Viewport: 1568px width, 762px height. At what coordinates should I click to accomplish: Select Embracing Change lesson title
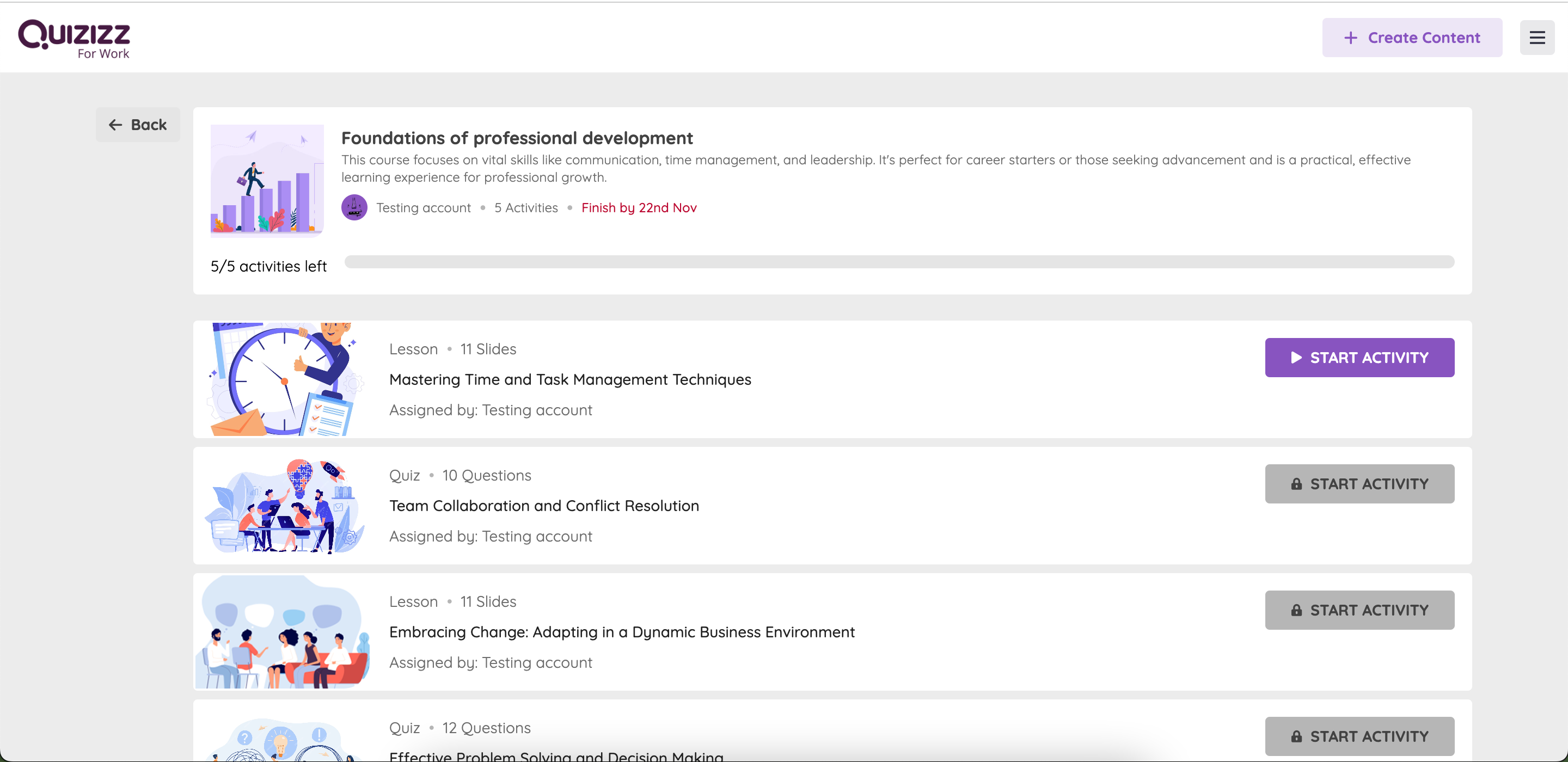coord(621,632)
